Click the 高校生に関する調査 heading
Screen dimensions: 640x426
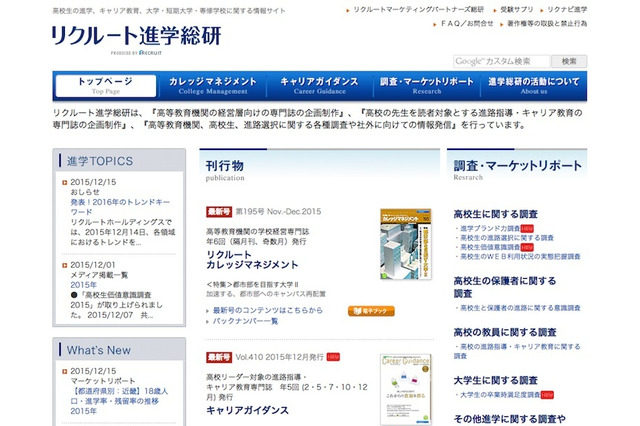coord(496,214)
